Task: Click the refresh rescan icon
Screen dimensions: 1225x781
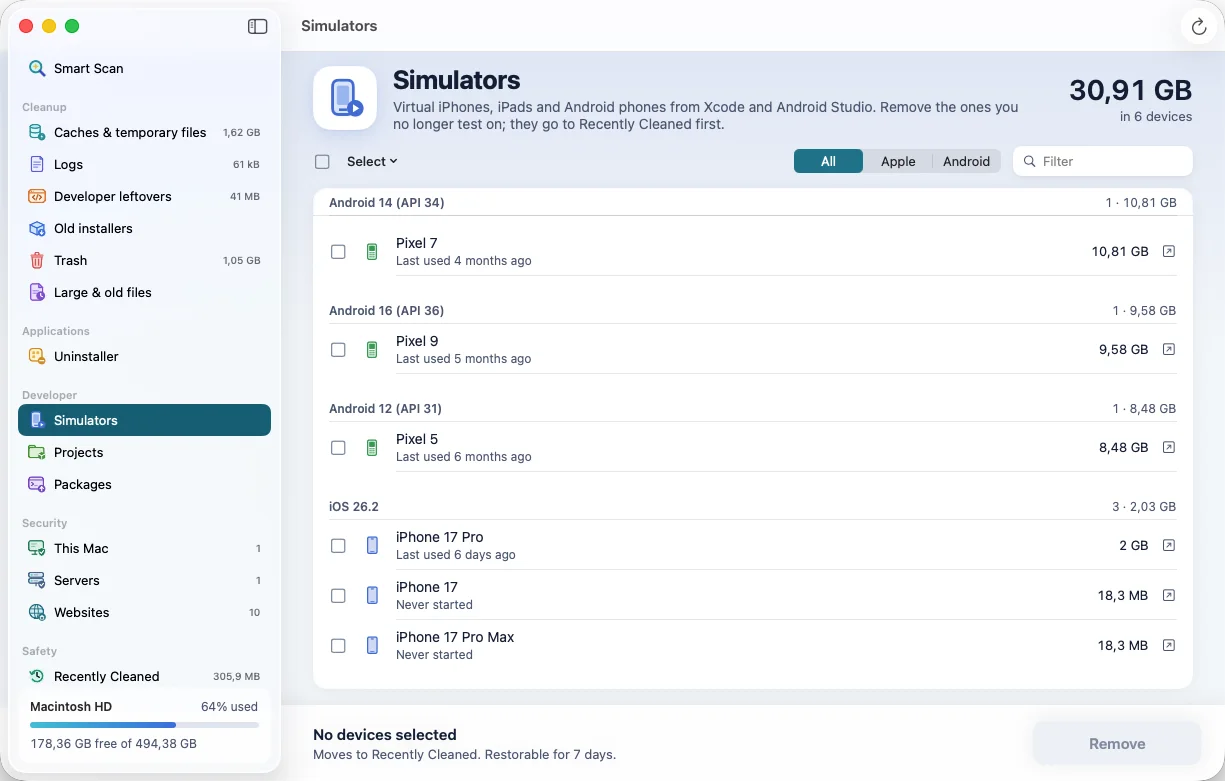Action: [1199, 27]
